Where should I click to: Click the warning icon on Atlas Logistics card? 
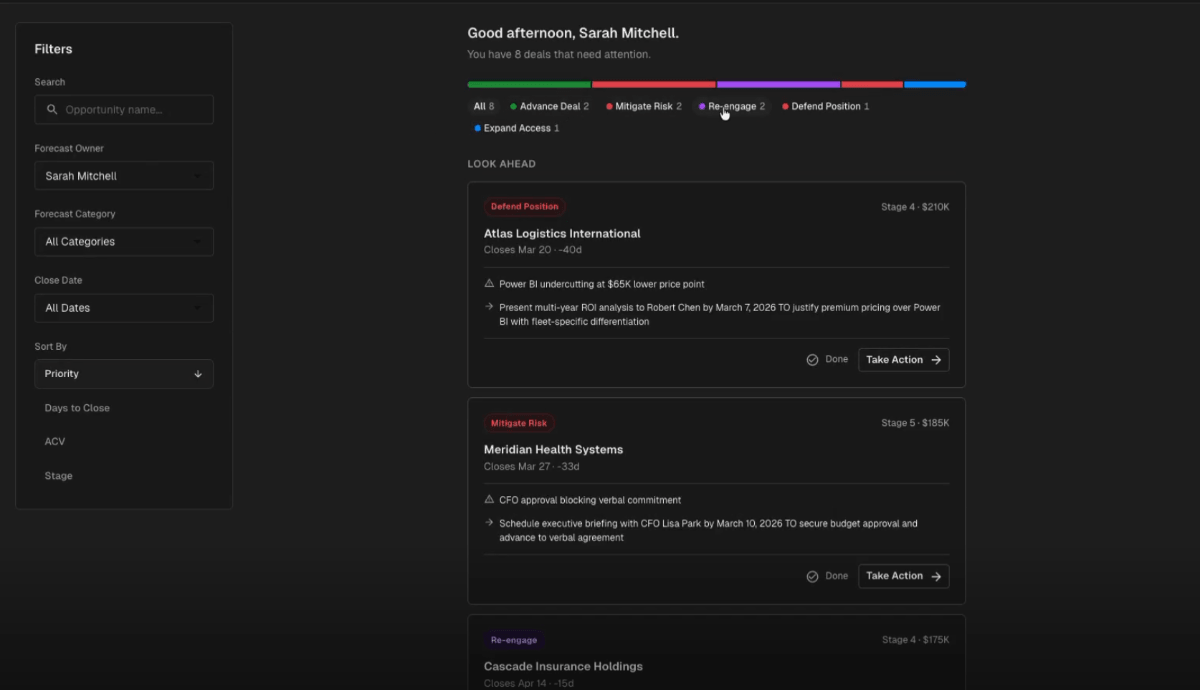(489, 284)
